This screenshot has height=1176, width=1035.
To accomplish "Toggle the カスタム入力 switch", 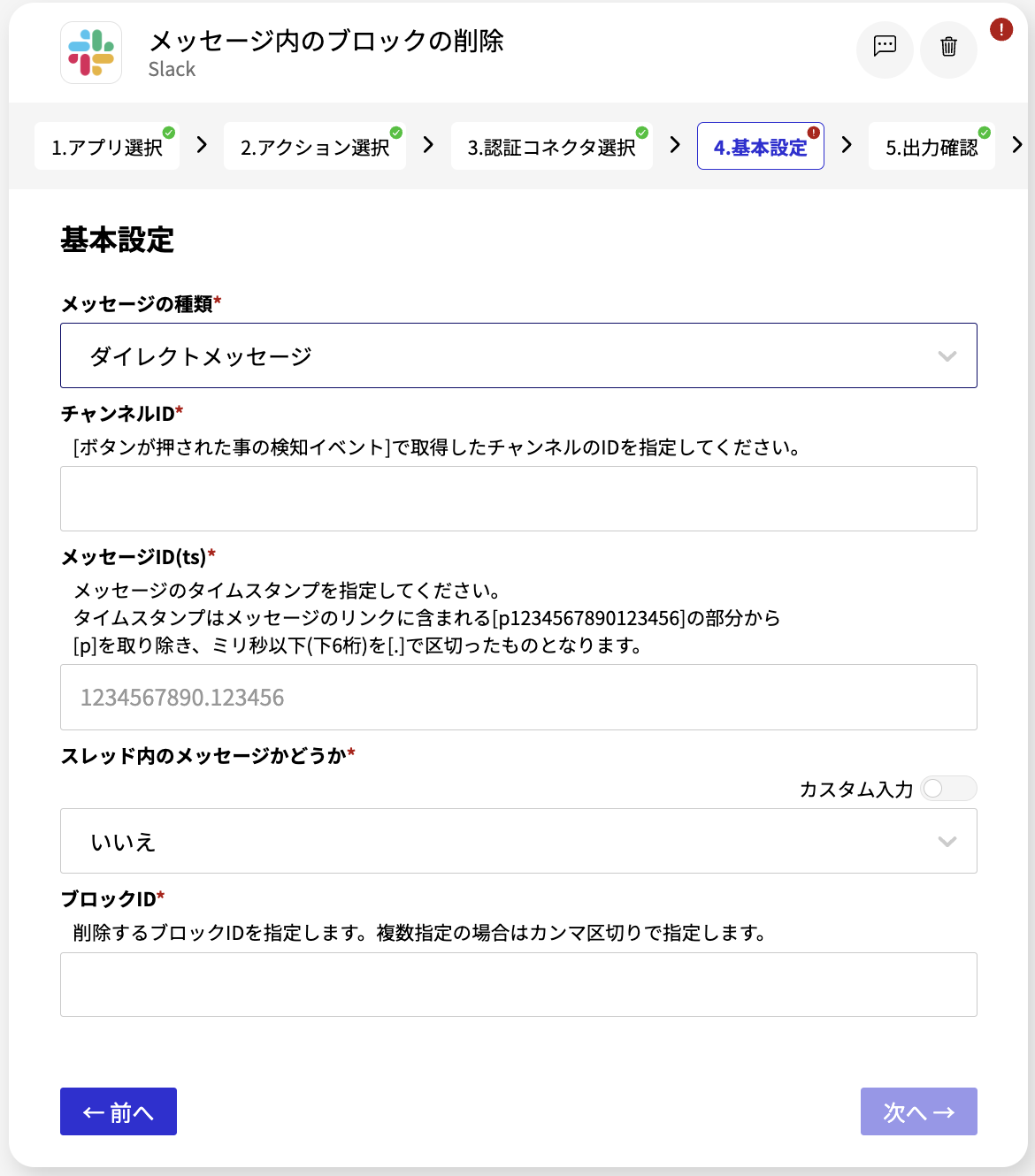I will click(x=948, y=788).
